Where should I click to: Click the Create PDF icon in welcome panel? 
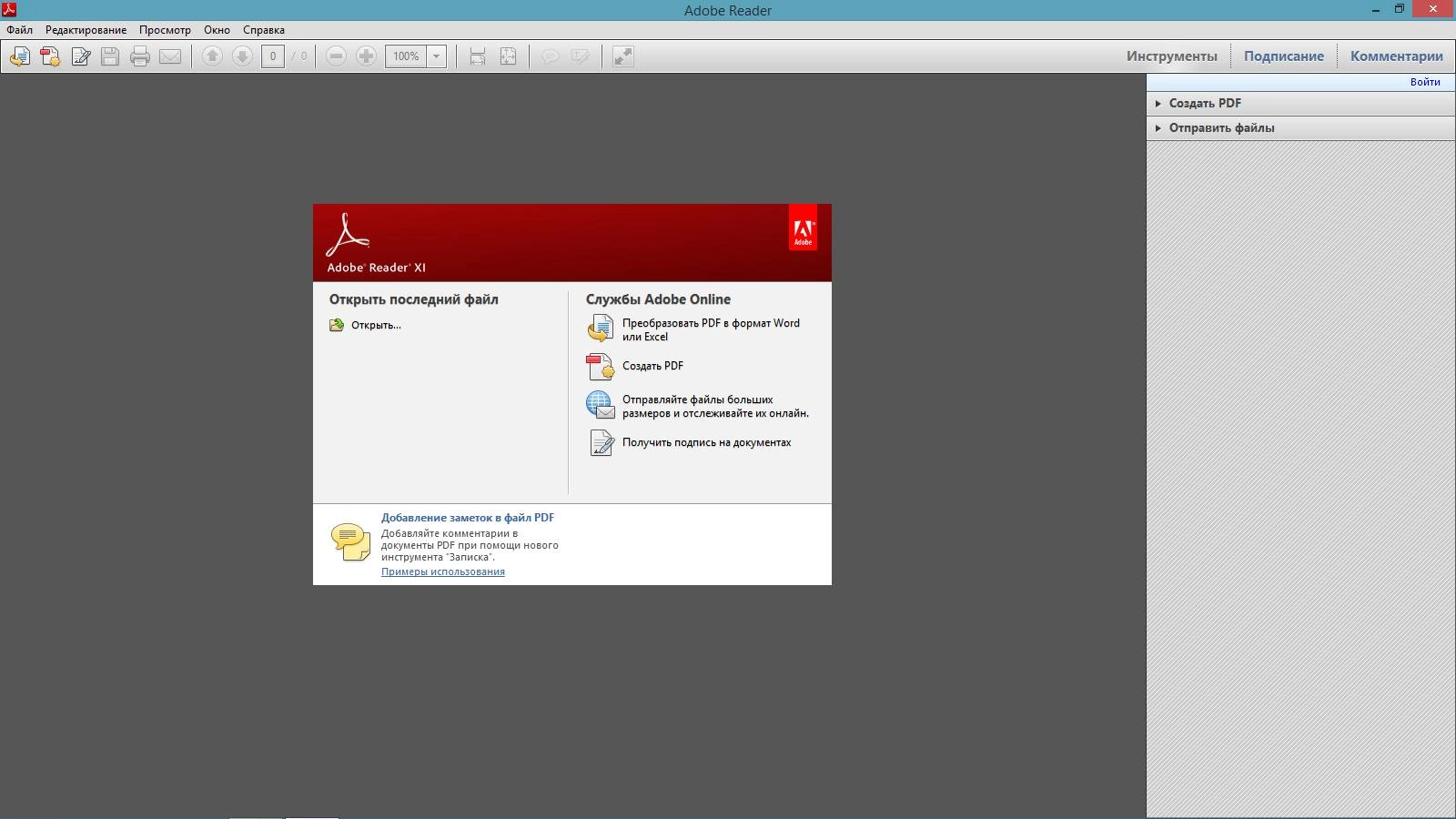tap(600, 366)
